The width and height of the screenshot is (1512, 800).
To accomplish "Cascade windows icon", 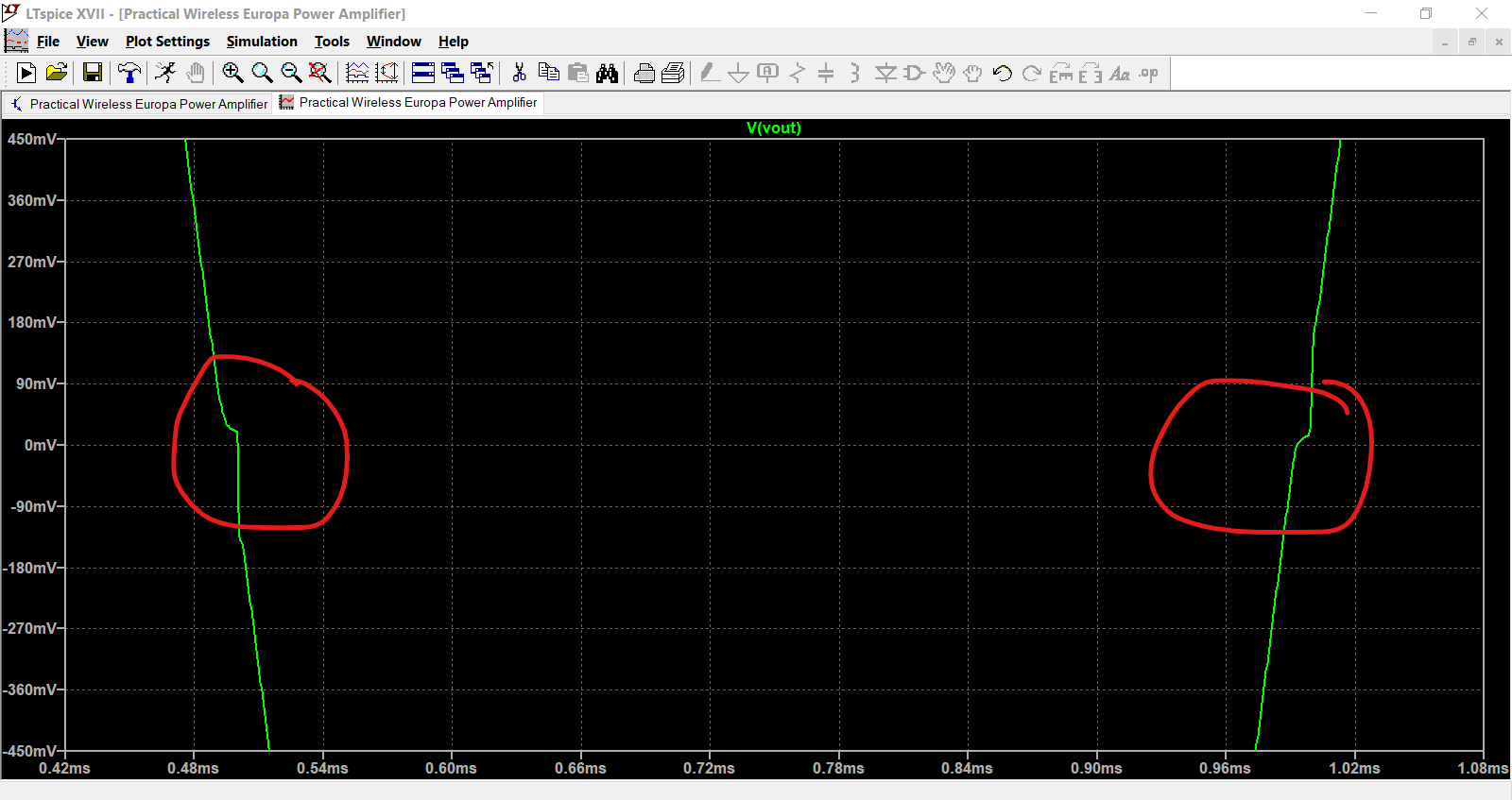I will point(453,73).
